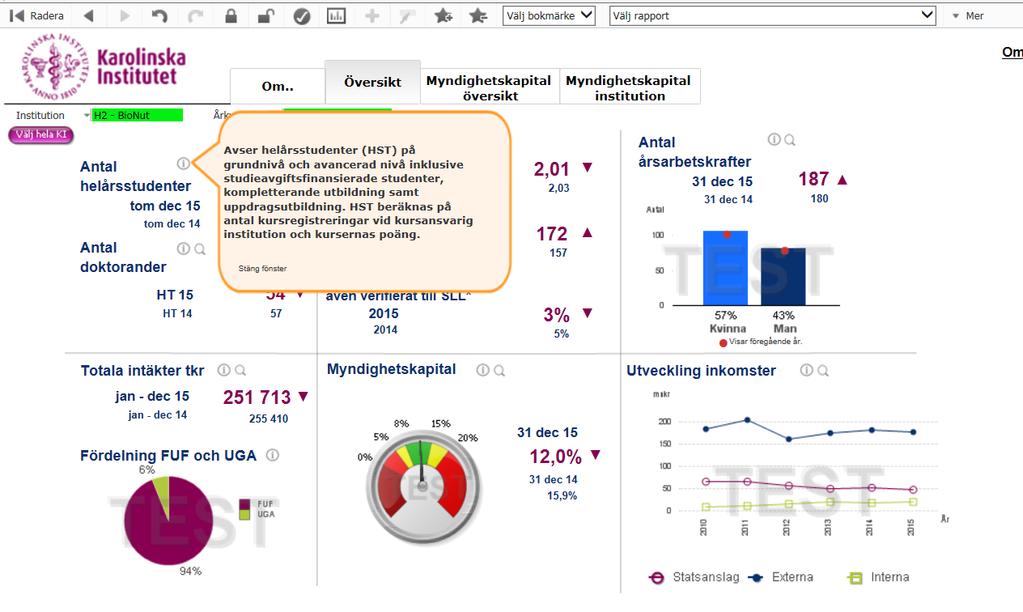Lock current selections with padlock icon
The height and width of the screenshot is (612, 1023).
tap(231, 16)
